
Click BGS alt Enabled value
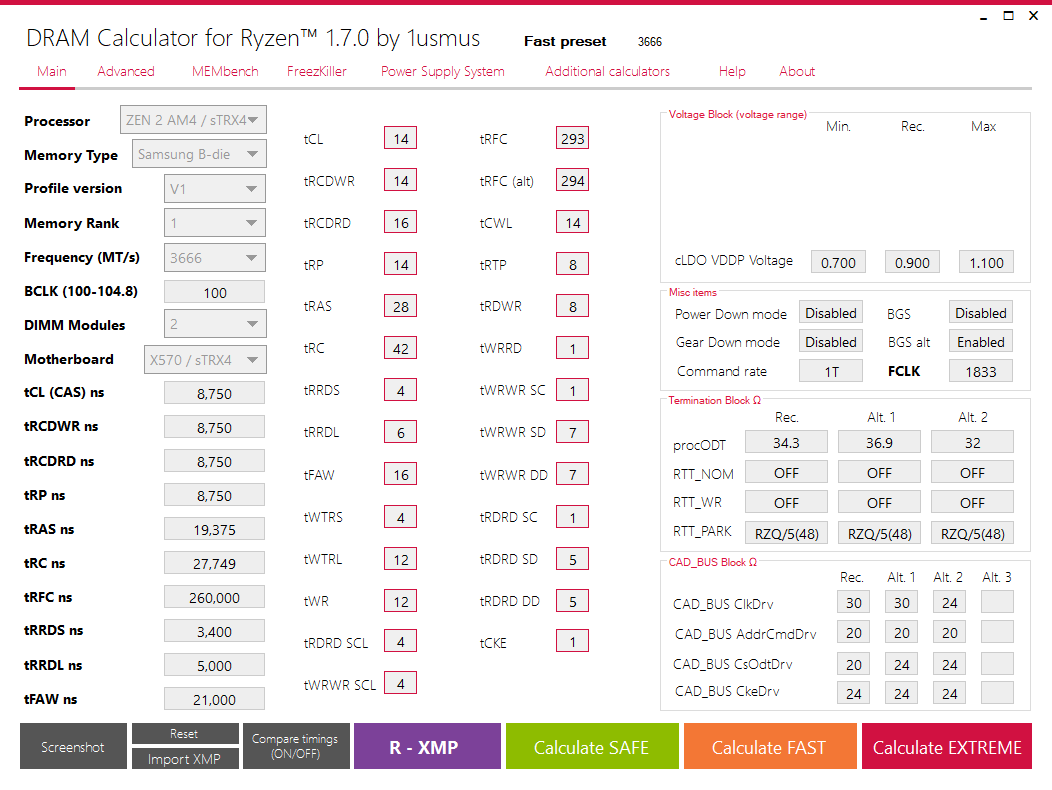coord(981,342)
